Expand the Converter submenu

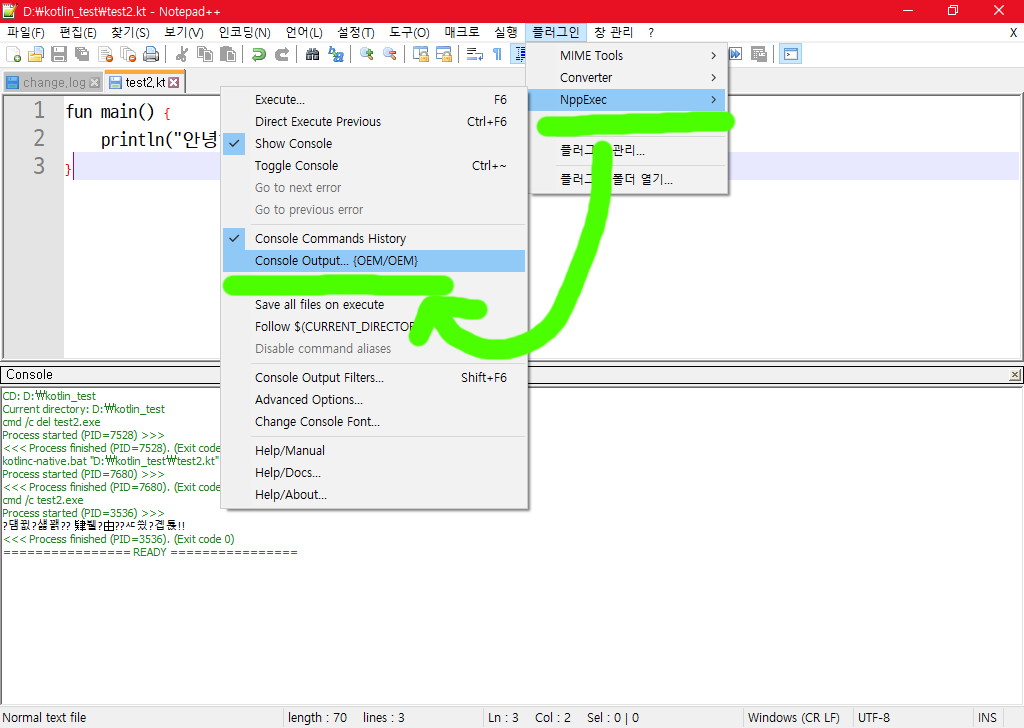[626, 78]
